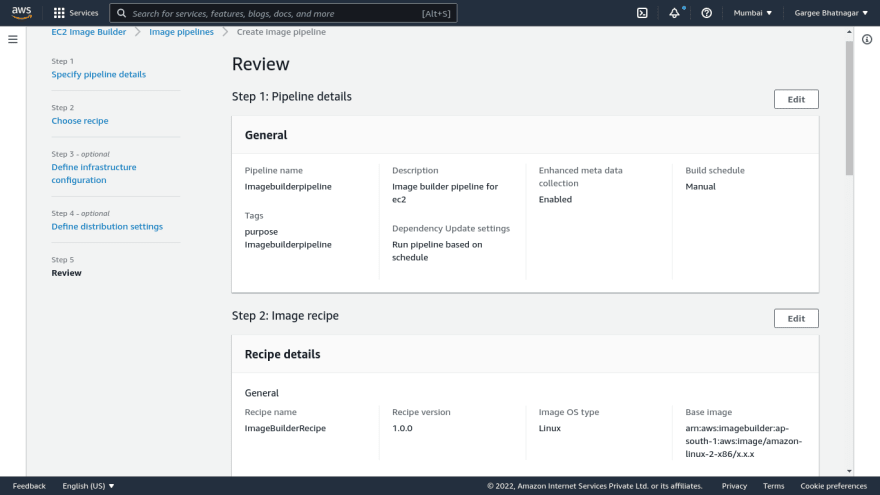Viewport: 880px width, 495px height.
Task: Edit Step 2 Image recipe
Action: point(796,318)
